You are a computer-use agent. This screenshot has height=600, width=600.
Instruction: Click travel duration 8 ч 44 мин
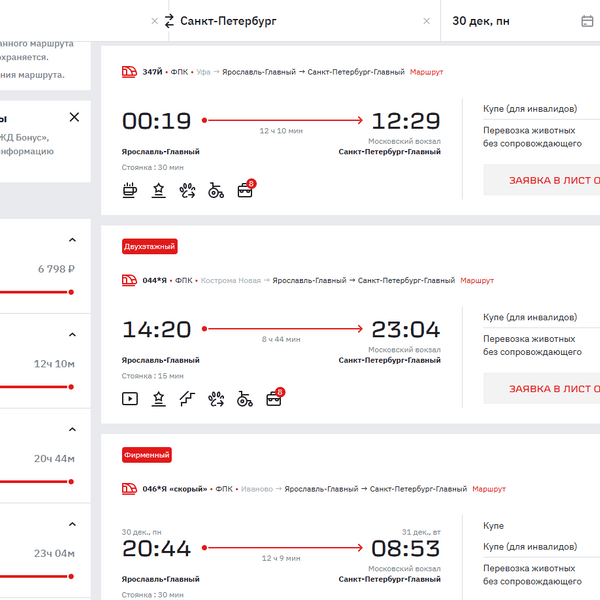[281, 339]
